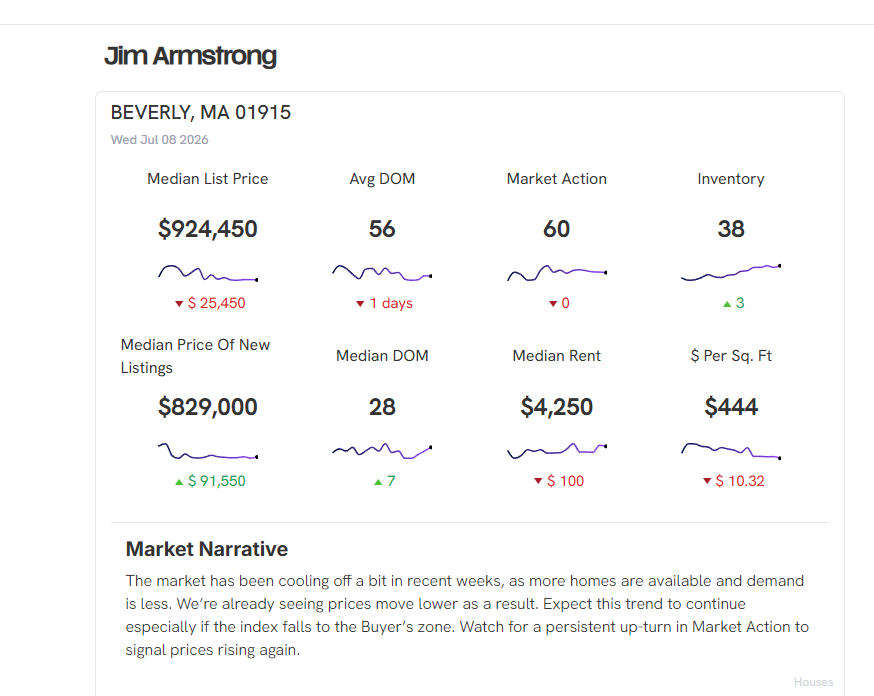Click the Median List Price label
The image size is (874, 696).
click(x=207, y=179)
